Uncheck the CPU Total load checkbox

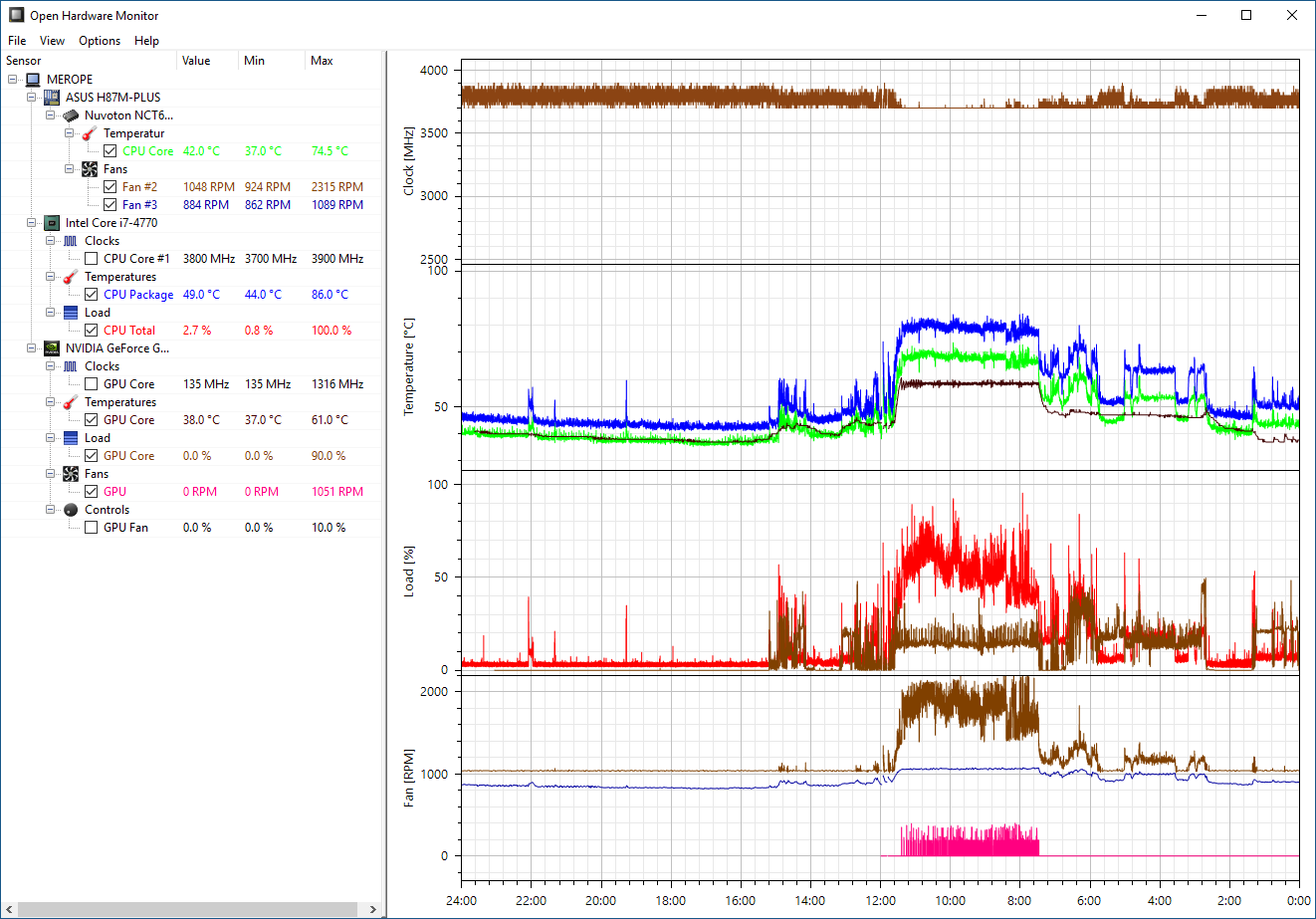(x=91, y=331)
